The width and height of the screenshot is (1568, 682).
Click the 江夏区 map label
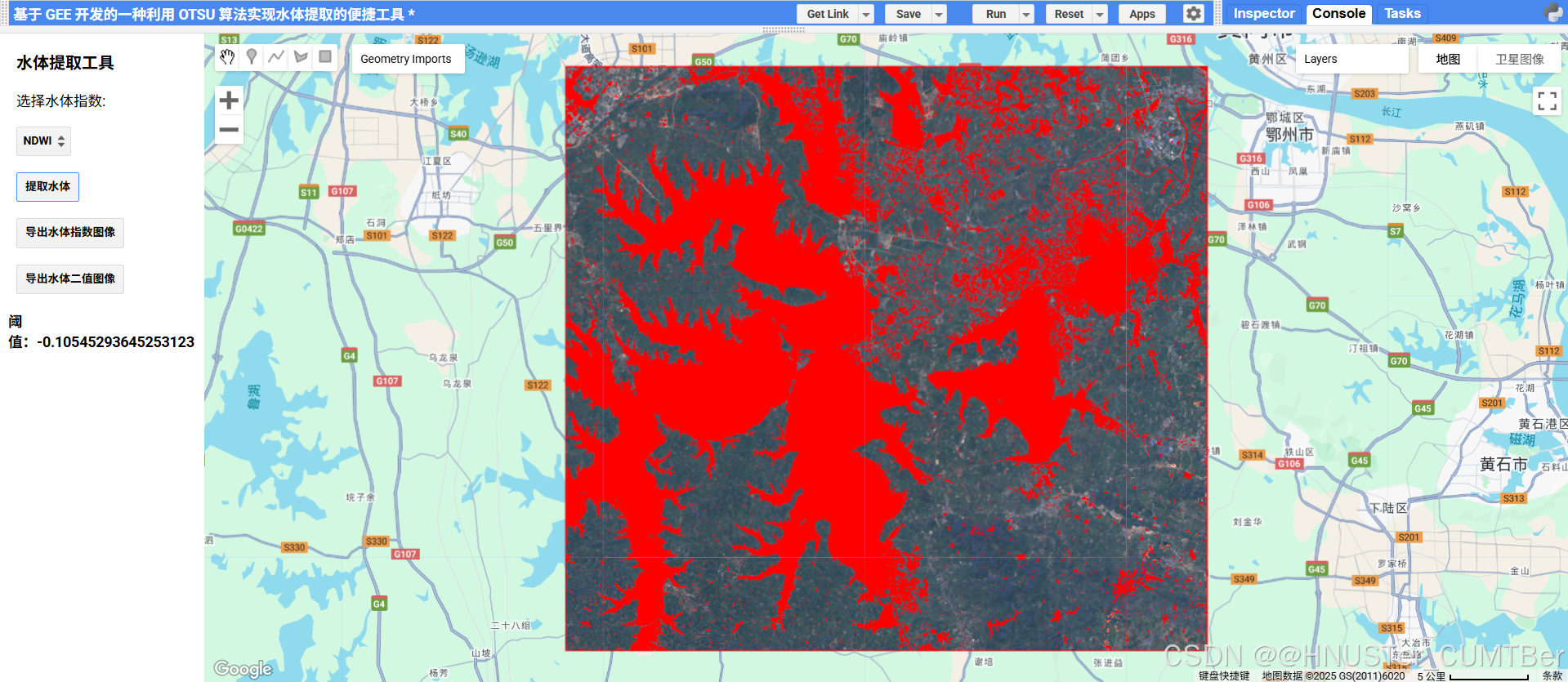[437, 161]
